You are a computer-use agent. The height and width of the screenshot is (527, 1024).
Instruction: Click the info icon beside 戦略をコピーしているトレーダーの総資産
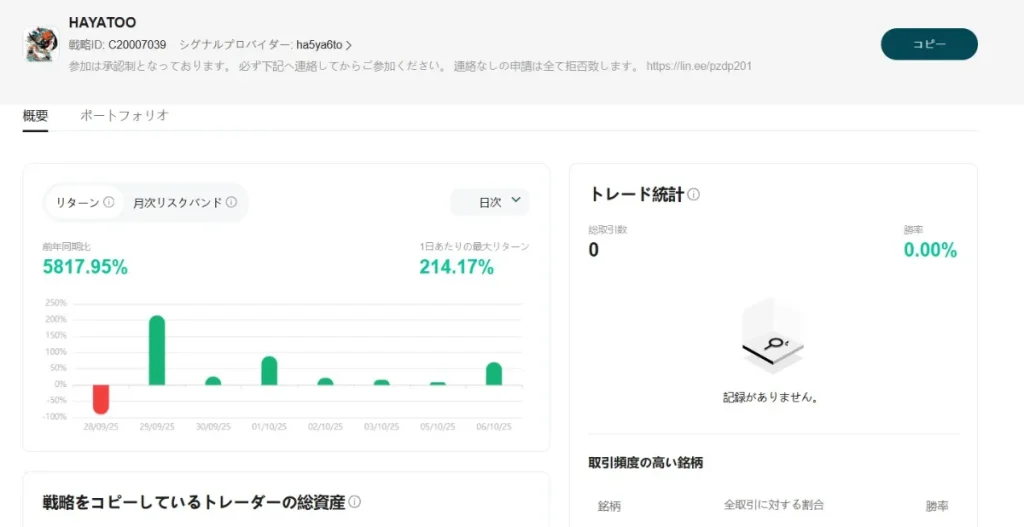tap(355, 502)
